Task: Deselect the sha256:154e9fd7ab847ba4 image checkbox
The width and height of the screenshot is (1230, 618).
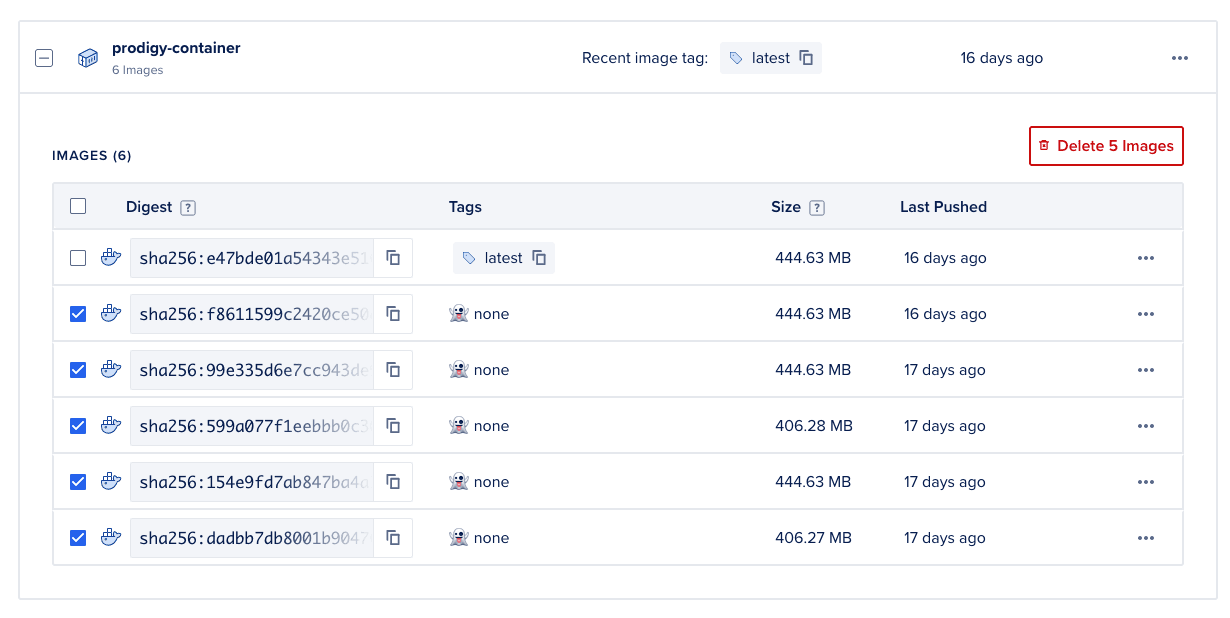Action: pyautogui.click(x=78, y=482)
